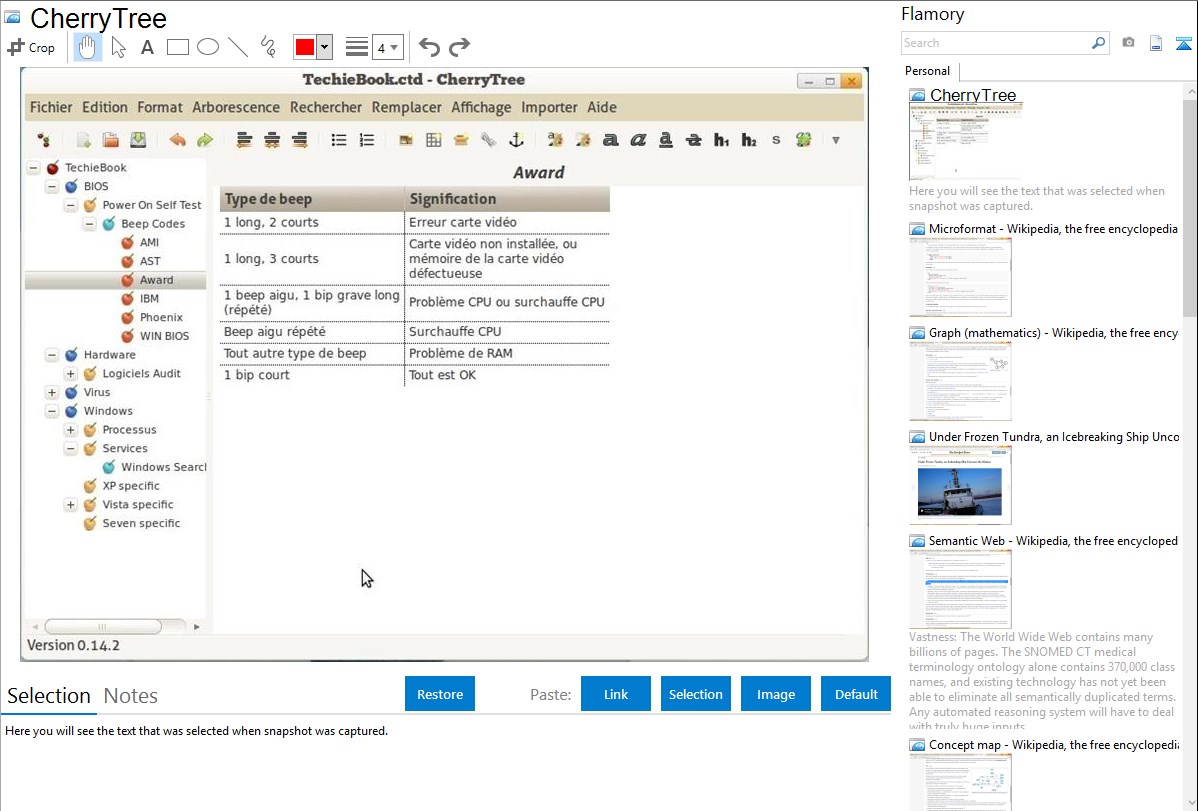Click the CherryTree italic text icon
The image size is (1198, 811).
point(638,140)
